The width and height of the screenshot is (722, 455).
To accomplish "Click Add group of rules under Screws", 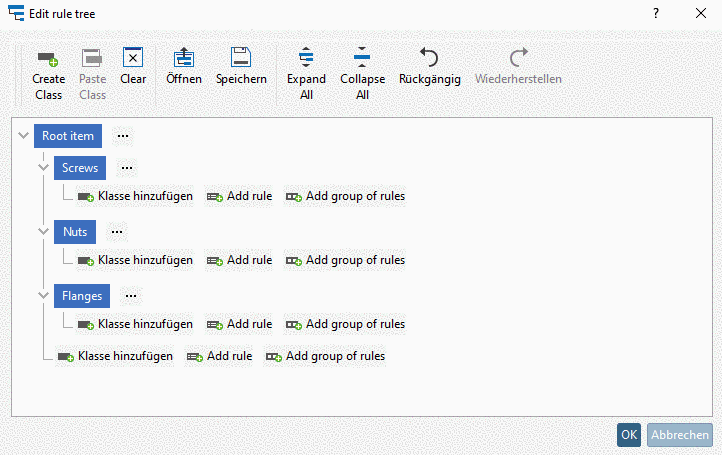I will (345, 196).
